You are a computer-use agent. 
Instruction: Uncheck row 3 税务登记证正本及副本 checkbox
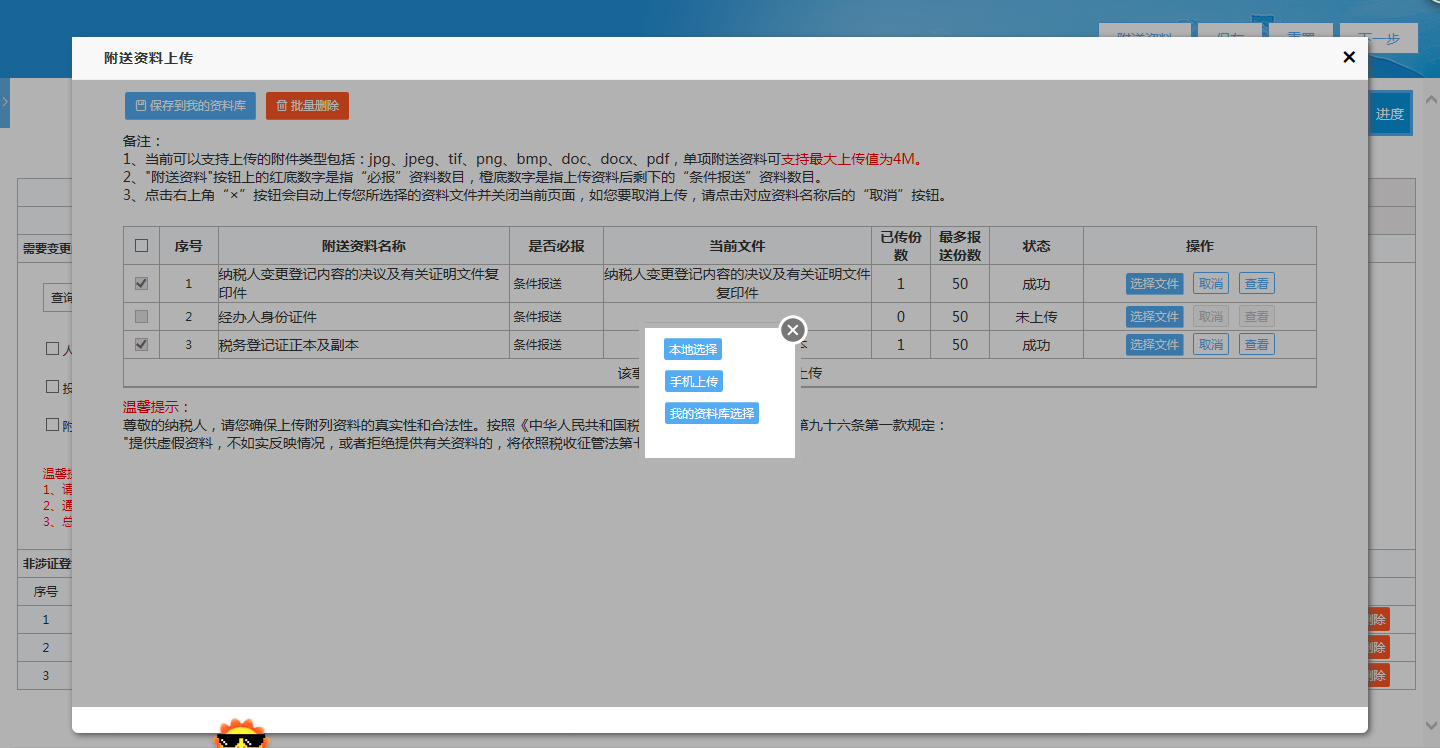(x=141, y=345)
